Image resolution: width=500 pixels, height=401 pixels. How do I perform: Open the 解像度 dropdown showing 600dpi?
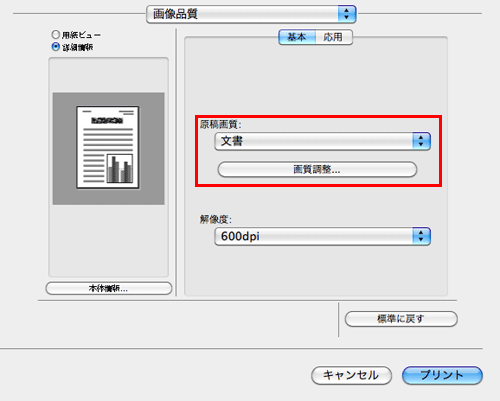tap(322, 236)
